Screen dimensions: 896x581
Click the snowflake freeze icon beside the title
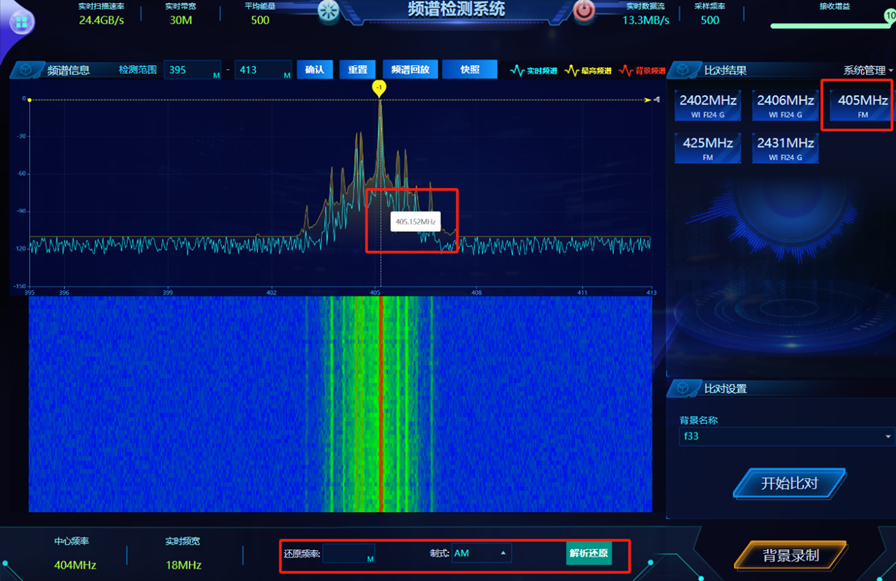[x=329, y=10]
